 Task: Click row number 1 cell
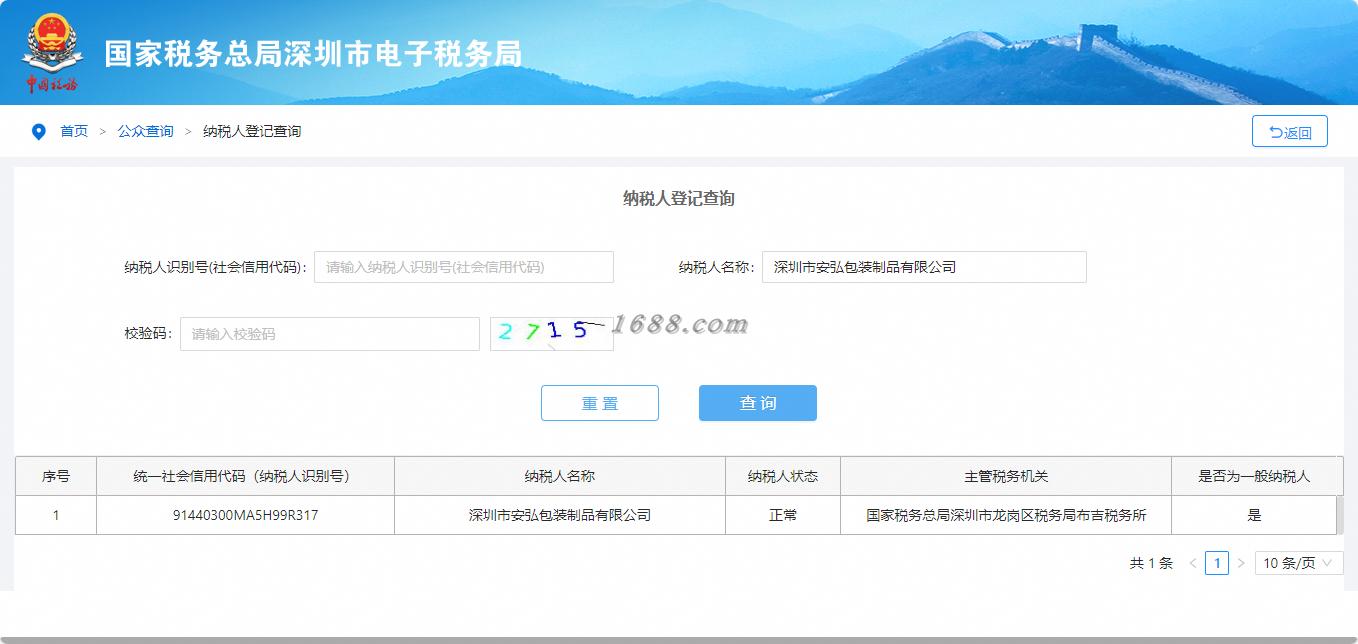[x=56, y=515]
